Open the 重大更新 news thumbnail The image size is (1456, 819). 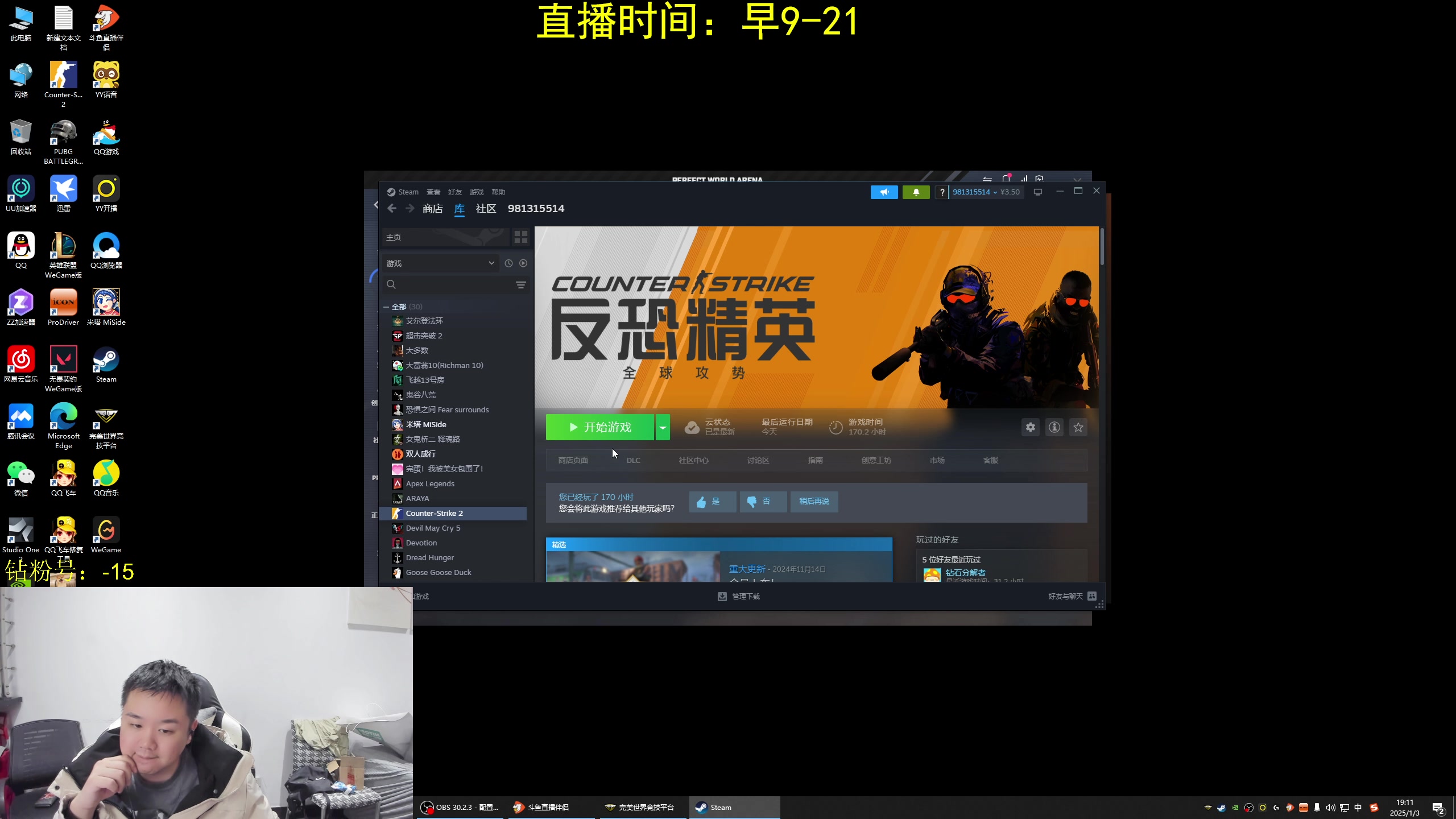[633, 566]
